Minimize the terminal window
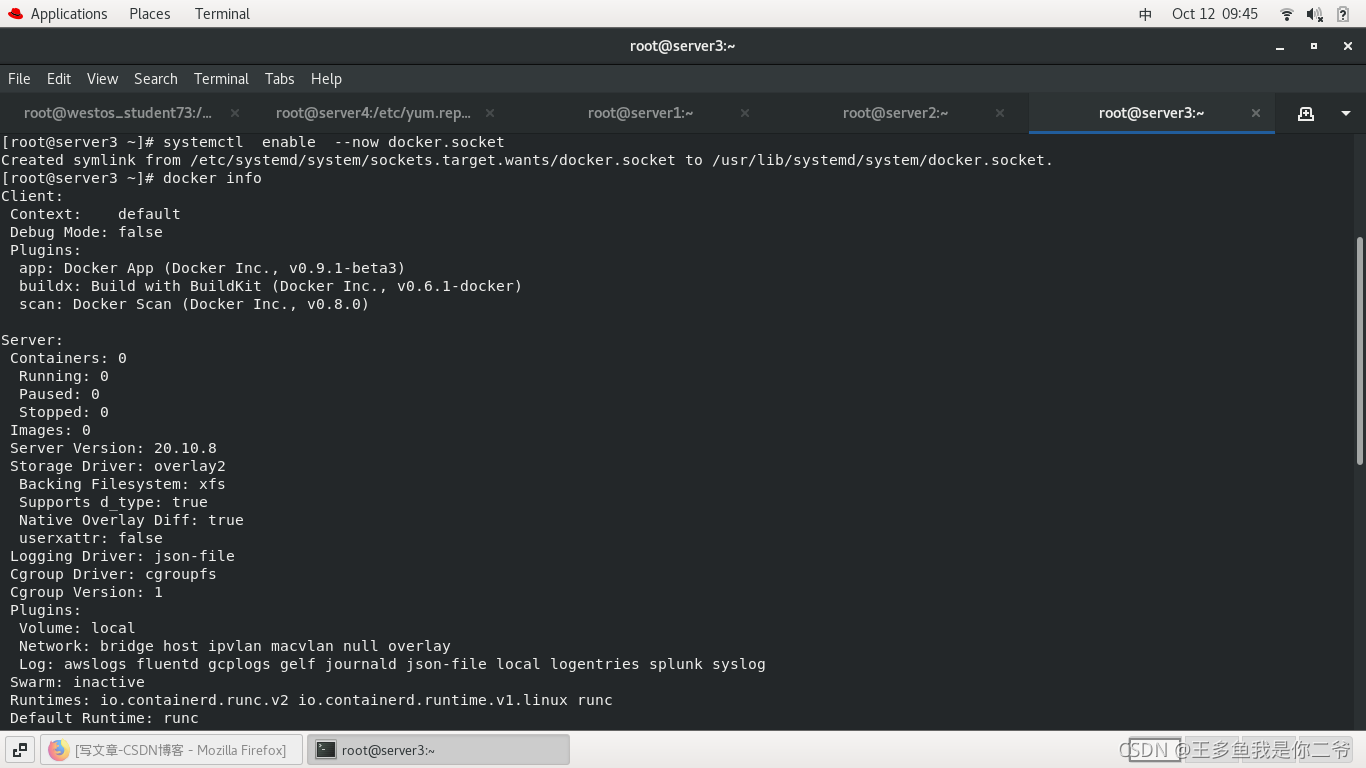This screenshot has height=768, width=1366. tap(1280, 46)
